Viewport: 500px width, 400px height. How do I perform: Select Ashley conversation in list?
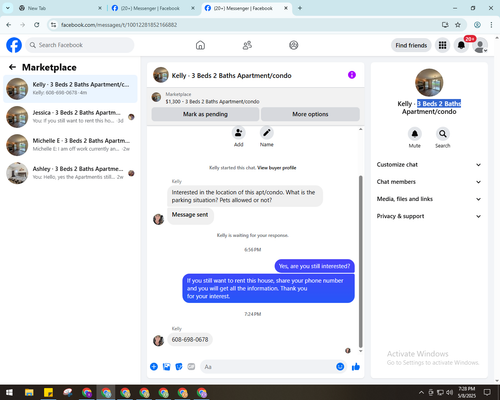pyautogui.click(x=70, y=173)
